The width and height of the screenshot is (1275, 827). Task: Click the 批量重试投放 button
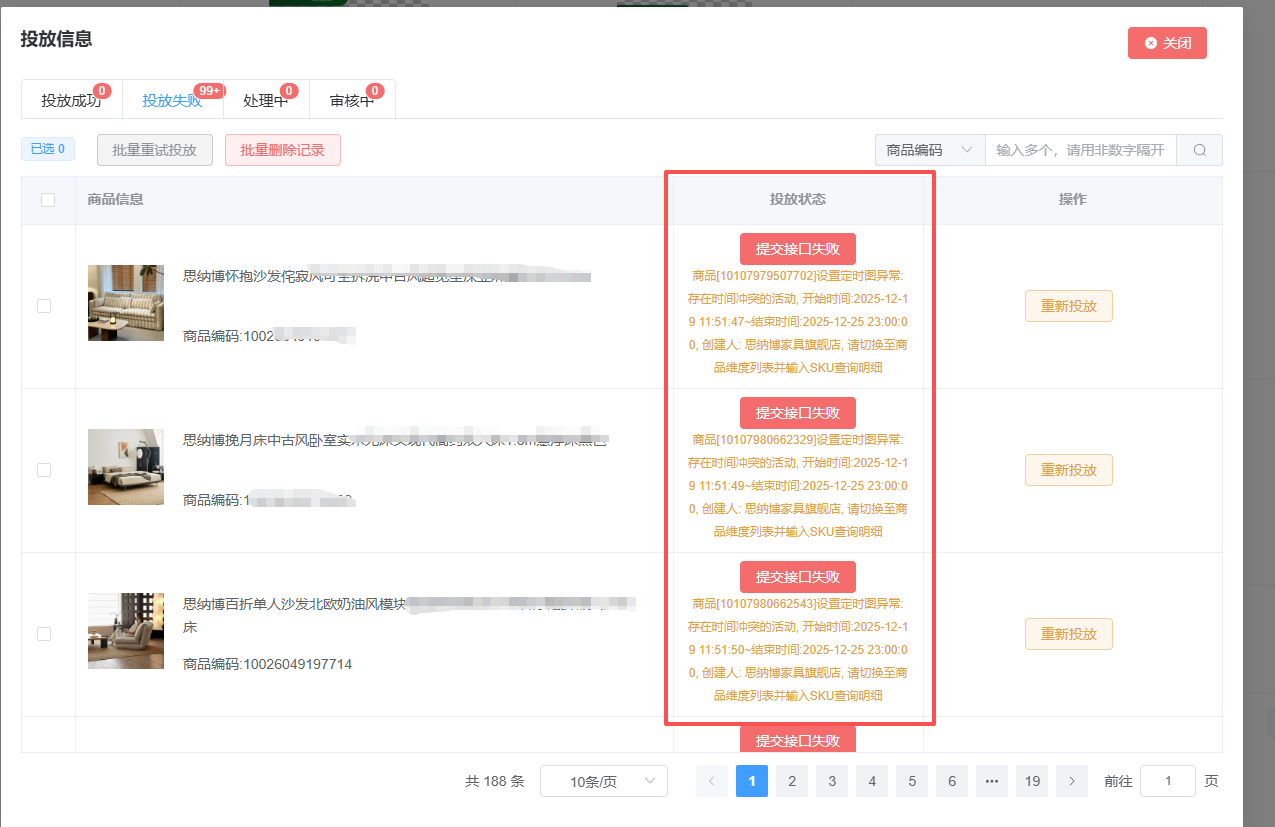click(155, 150)
